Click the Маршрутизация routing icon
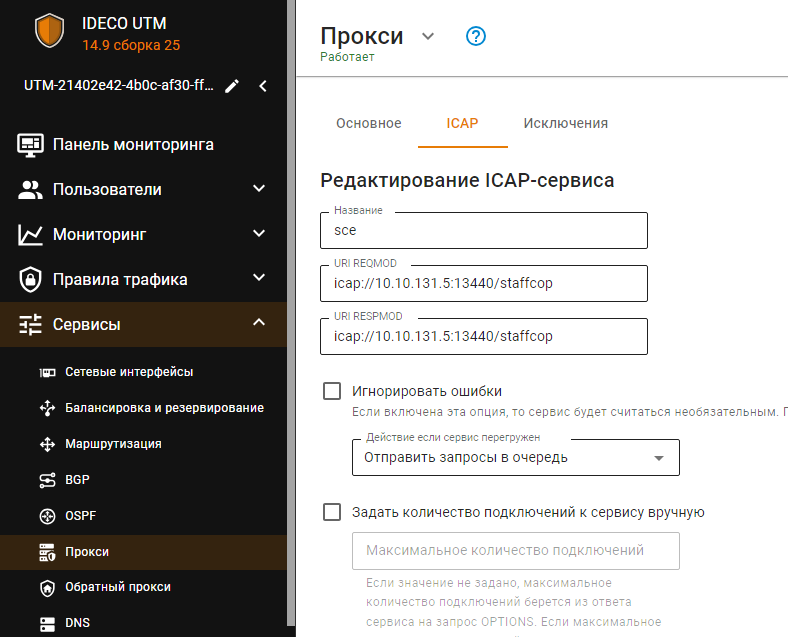This screenshot has height=637, width=788. [46, 444]
